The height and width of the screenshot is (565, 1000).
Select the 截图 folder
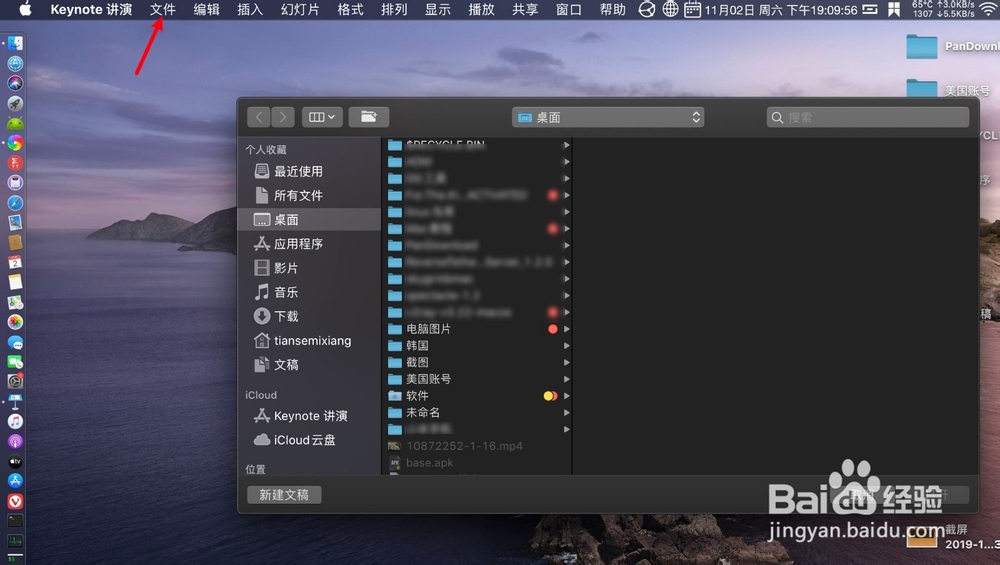[417, 362]
